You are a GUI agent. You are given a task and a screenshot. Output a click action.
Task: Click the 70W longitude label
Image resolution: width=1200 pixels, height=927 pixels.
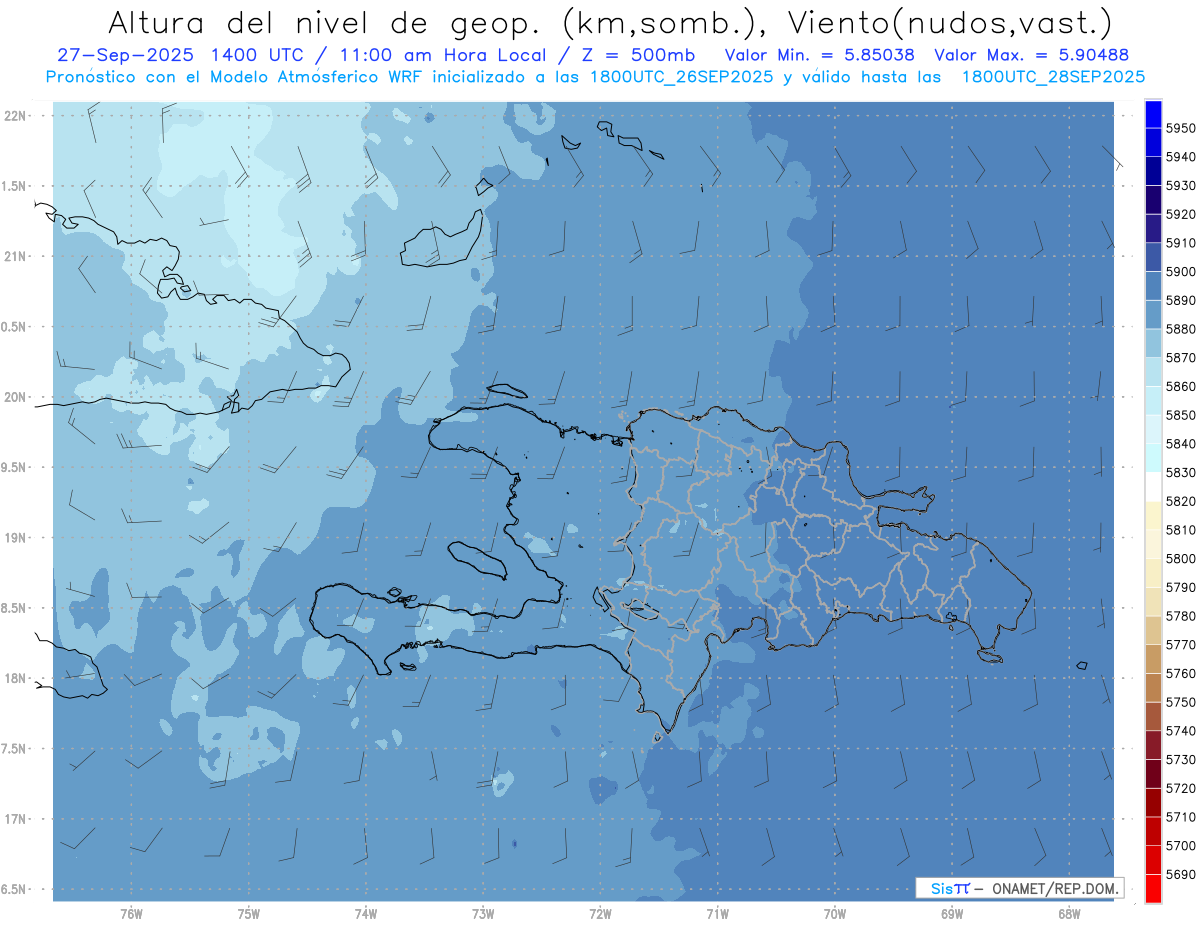click(835, 914)
